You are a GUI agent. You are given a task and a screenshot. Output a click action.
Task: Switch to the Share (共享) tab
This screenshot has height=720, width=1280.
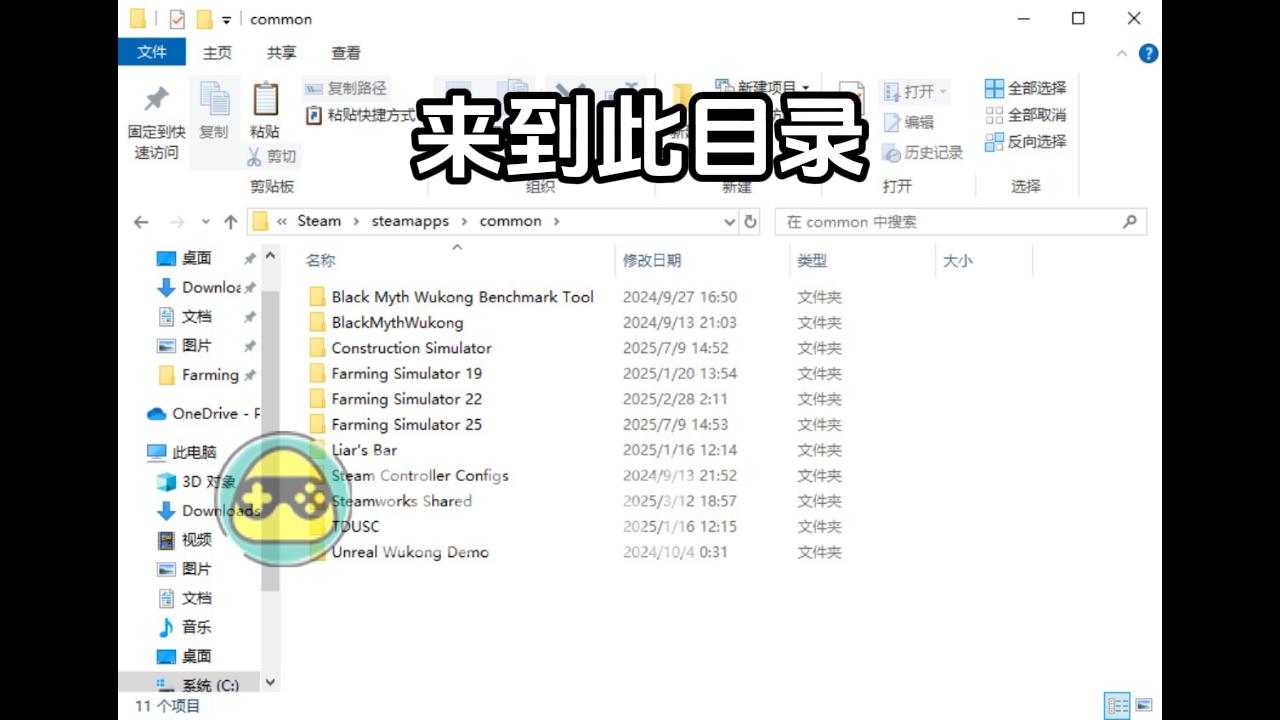[281, 53]
